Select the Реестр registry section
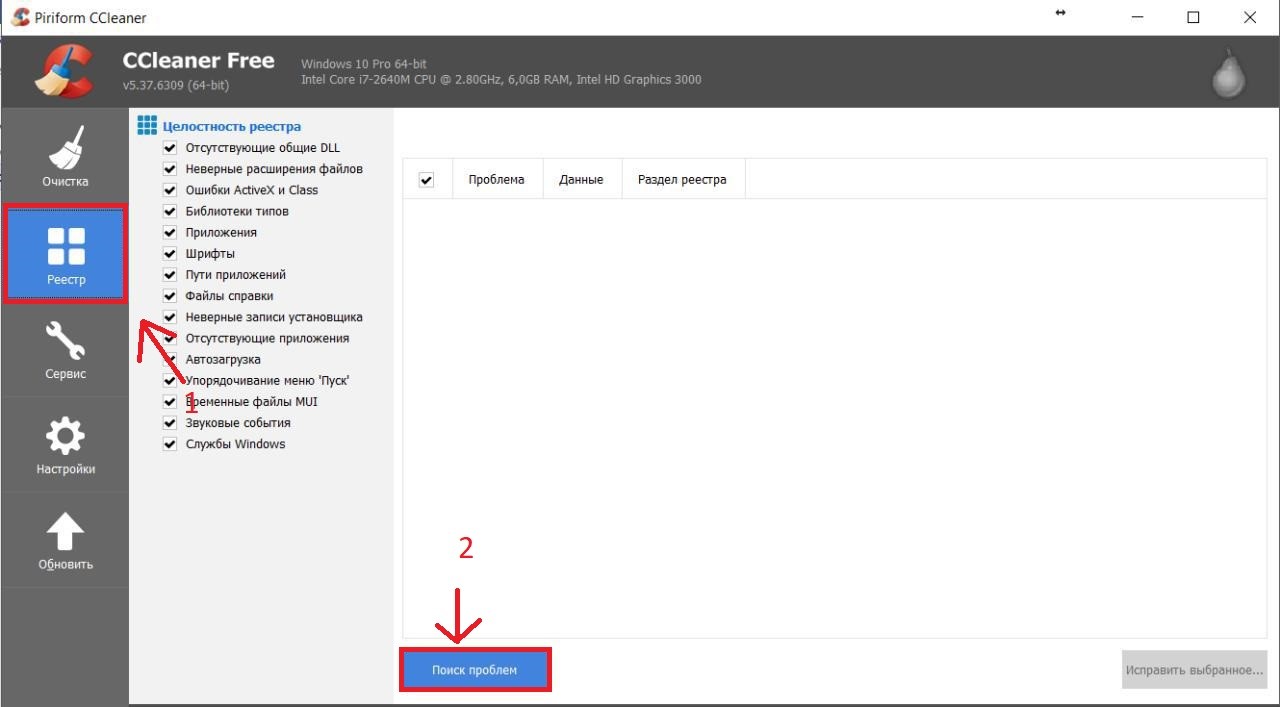 (65, 253)
